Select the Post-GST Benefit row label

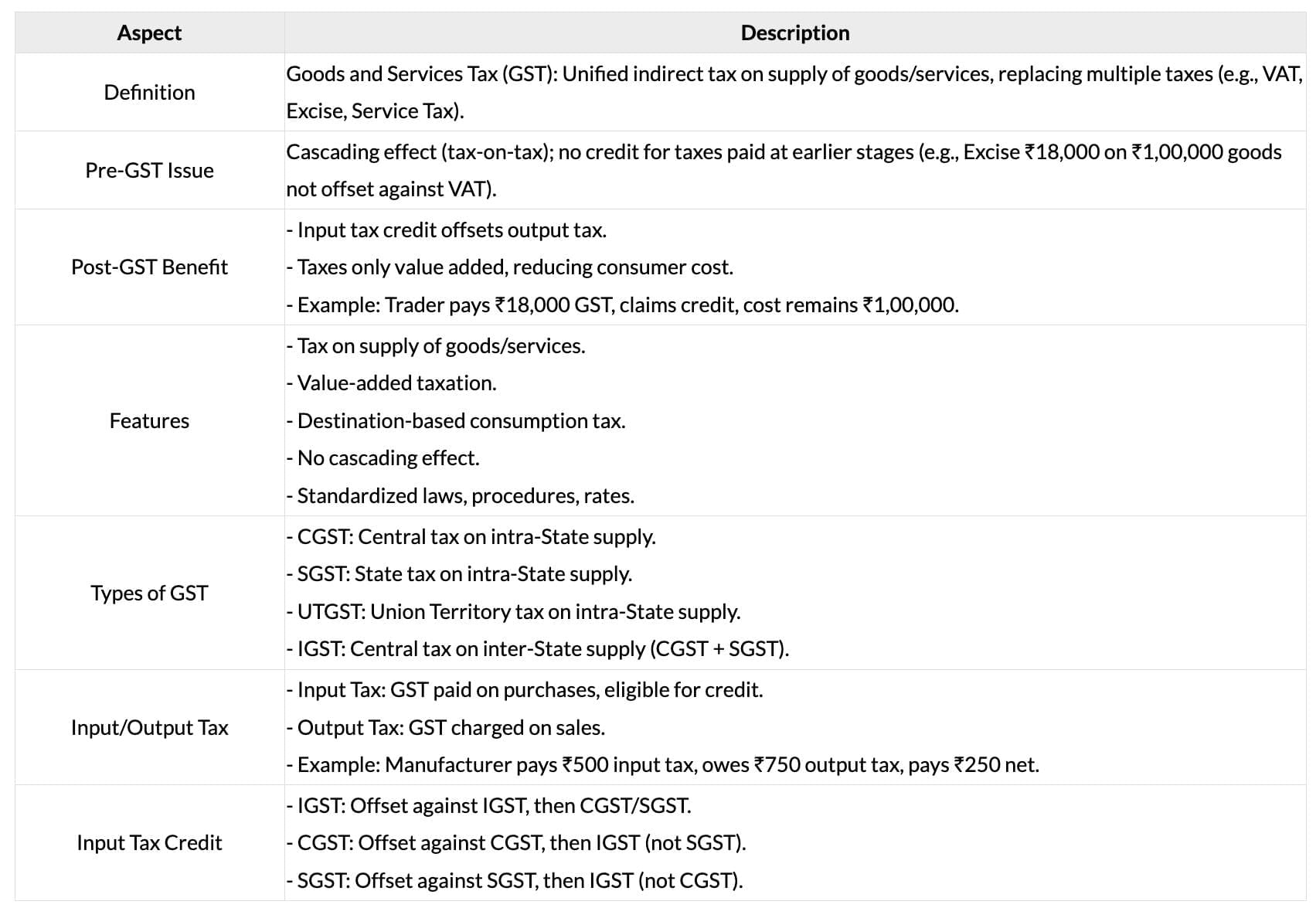(x=149, y=267)
